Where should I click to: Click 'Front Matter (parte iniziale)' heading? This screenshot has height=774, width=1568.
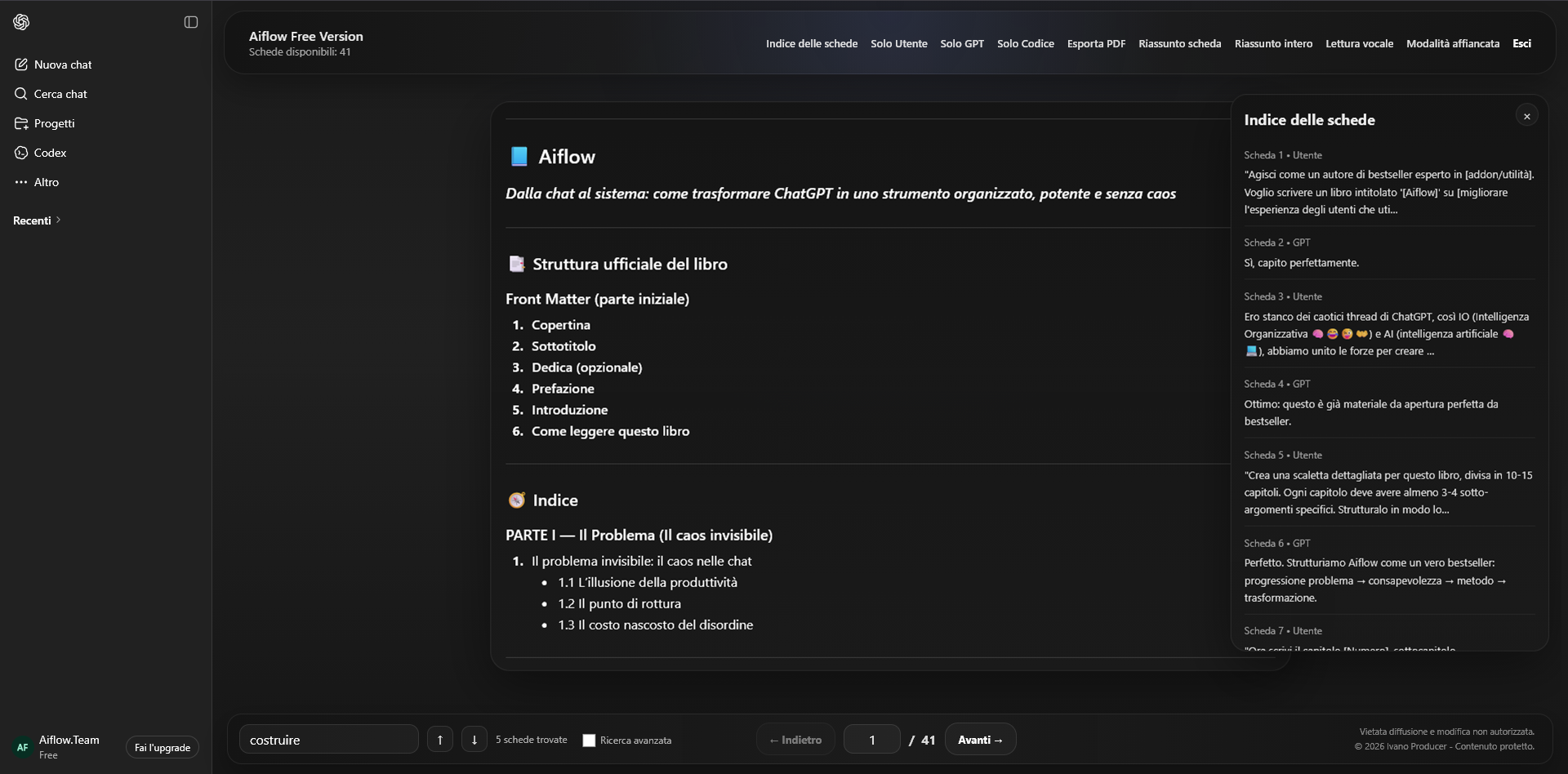(x=597, y=299)
